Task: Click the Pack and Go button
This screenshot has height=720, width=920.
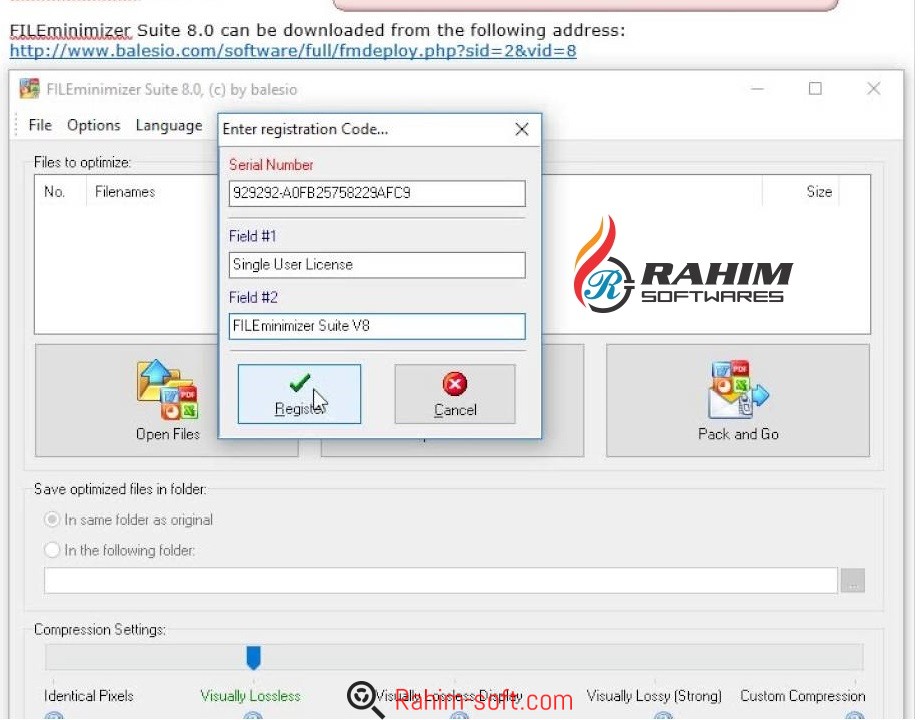Action: (x=738, y=400)
